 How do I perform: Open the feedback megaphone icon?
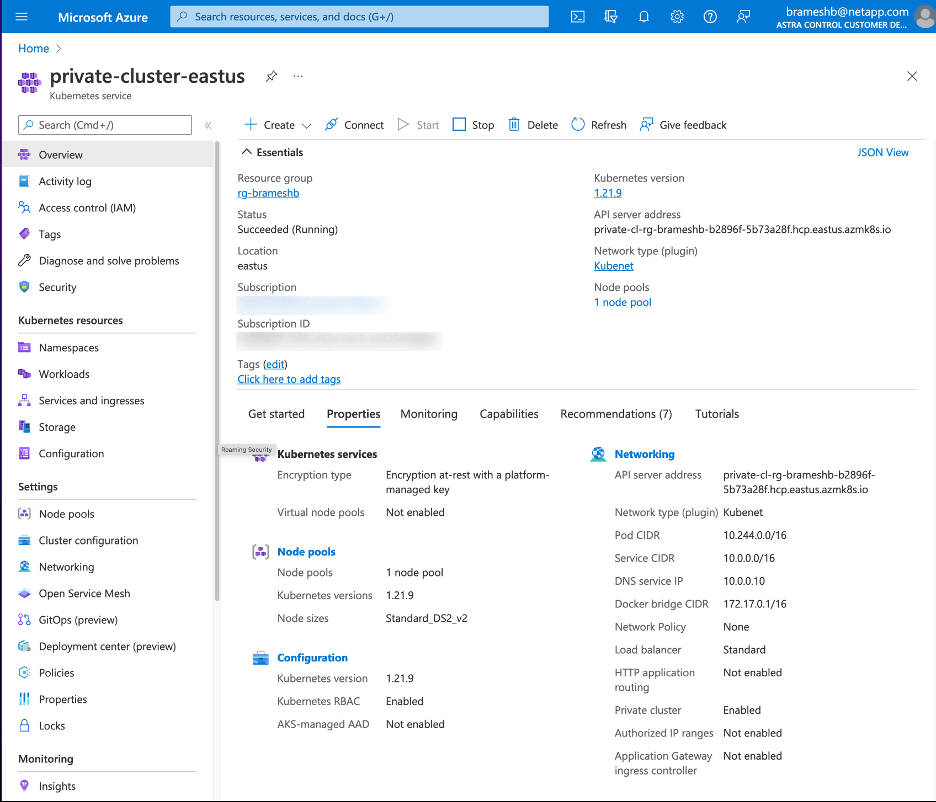point(743,16)
